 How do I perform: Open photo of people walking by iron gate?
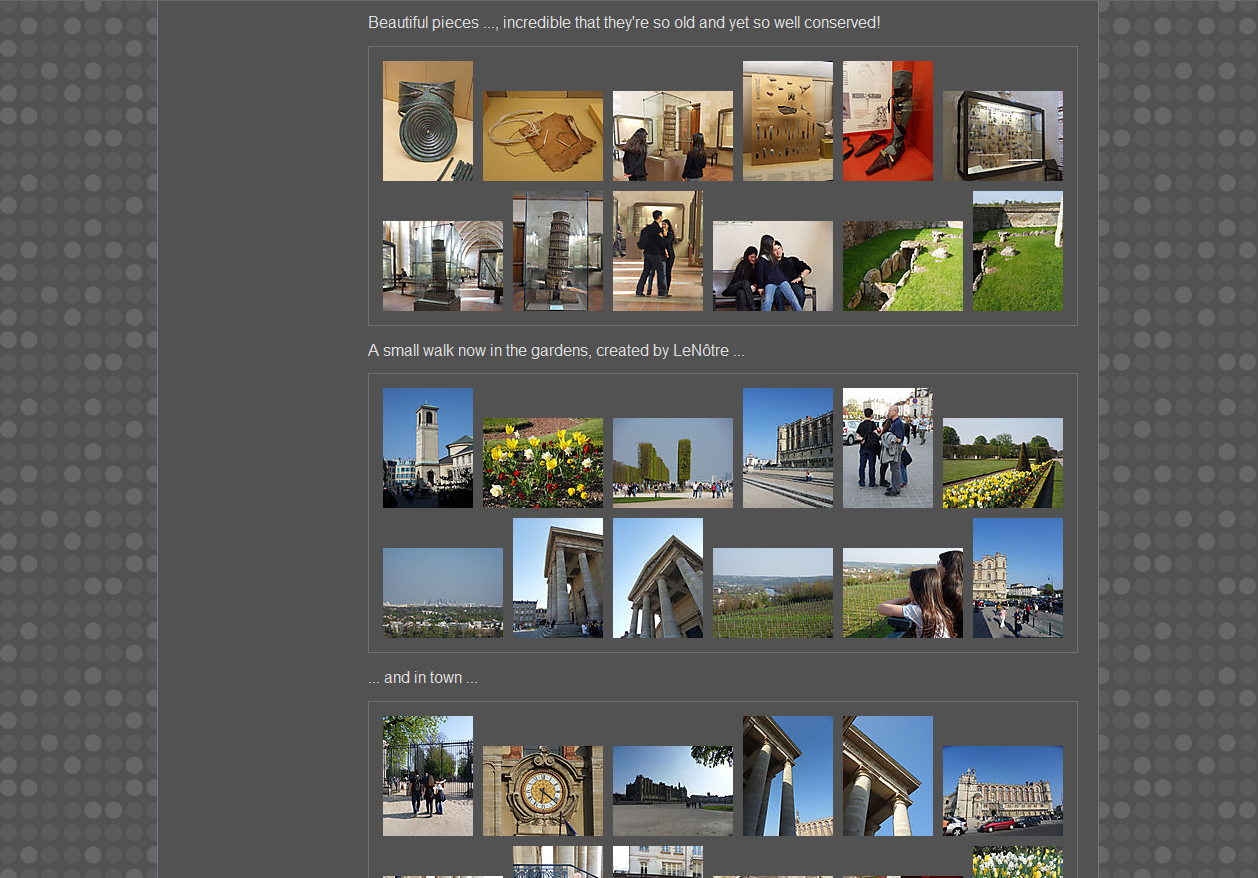point(427,776)
